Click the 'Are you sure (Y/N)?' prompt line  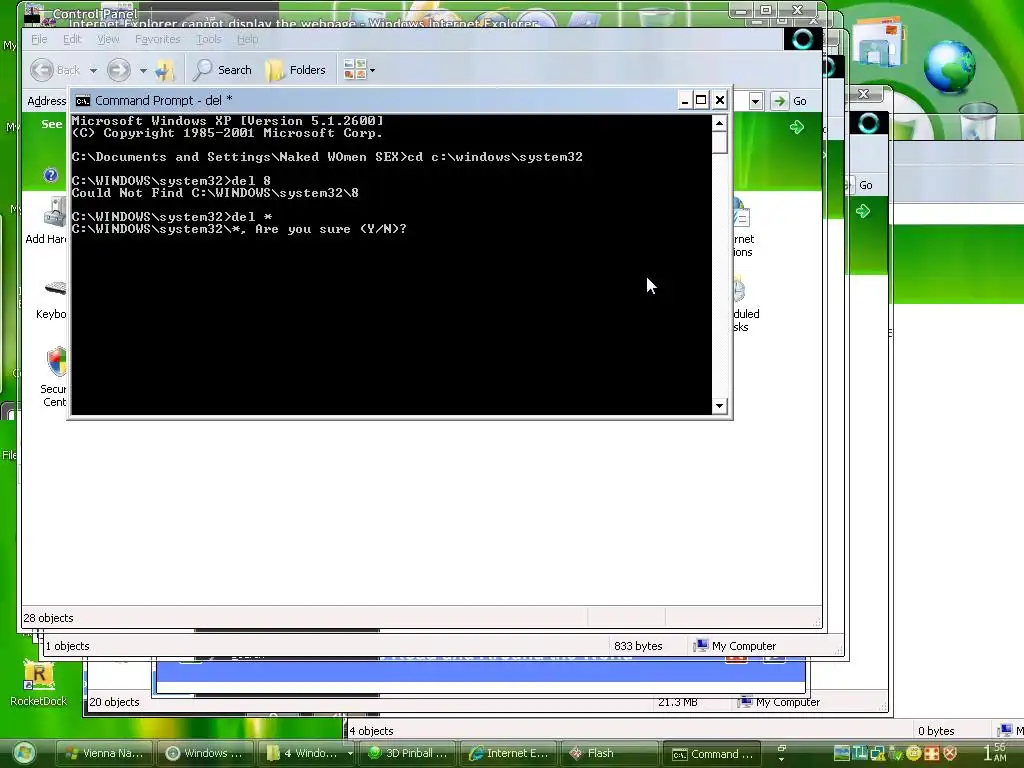coord(239,229)
